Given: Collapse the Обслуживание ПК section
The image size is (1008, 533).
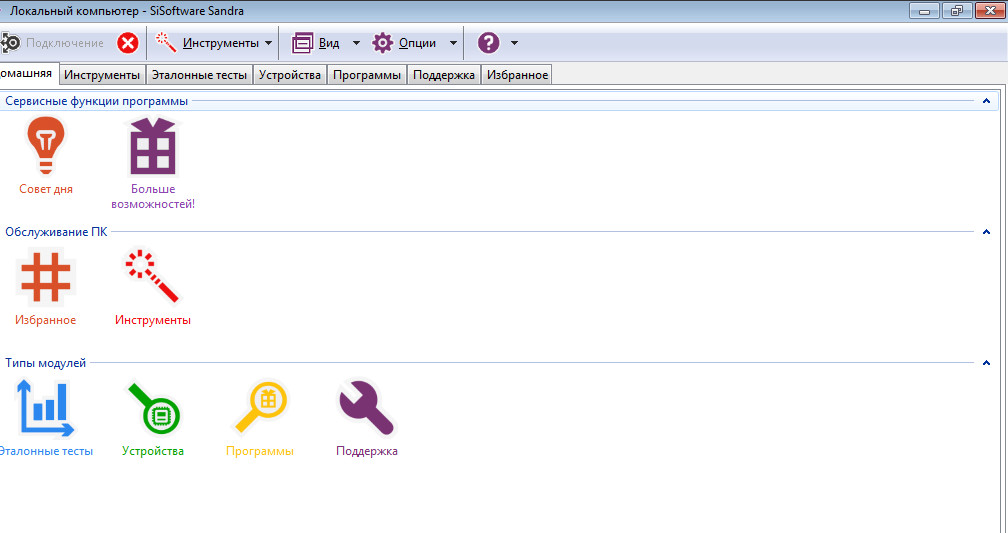Looking at the screenshot, I should [x=986, y=231].
